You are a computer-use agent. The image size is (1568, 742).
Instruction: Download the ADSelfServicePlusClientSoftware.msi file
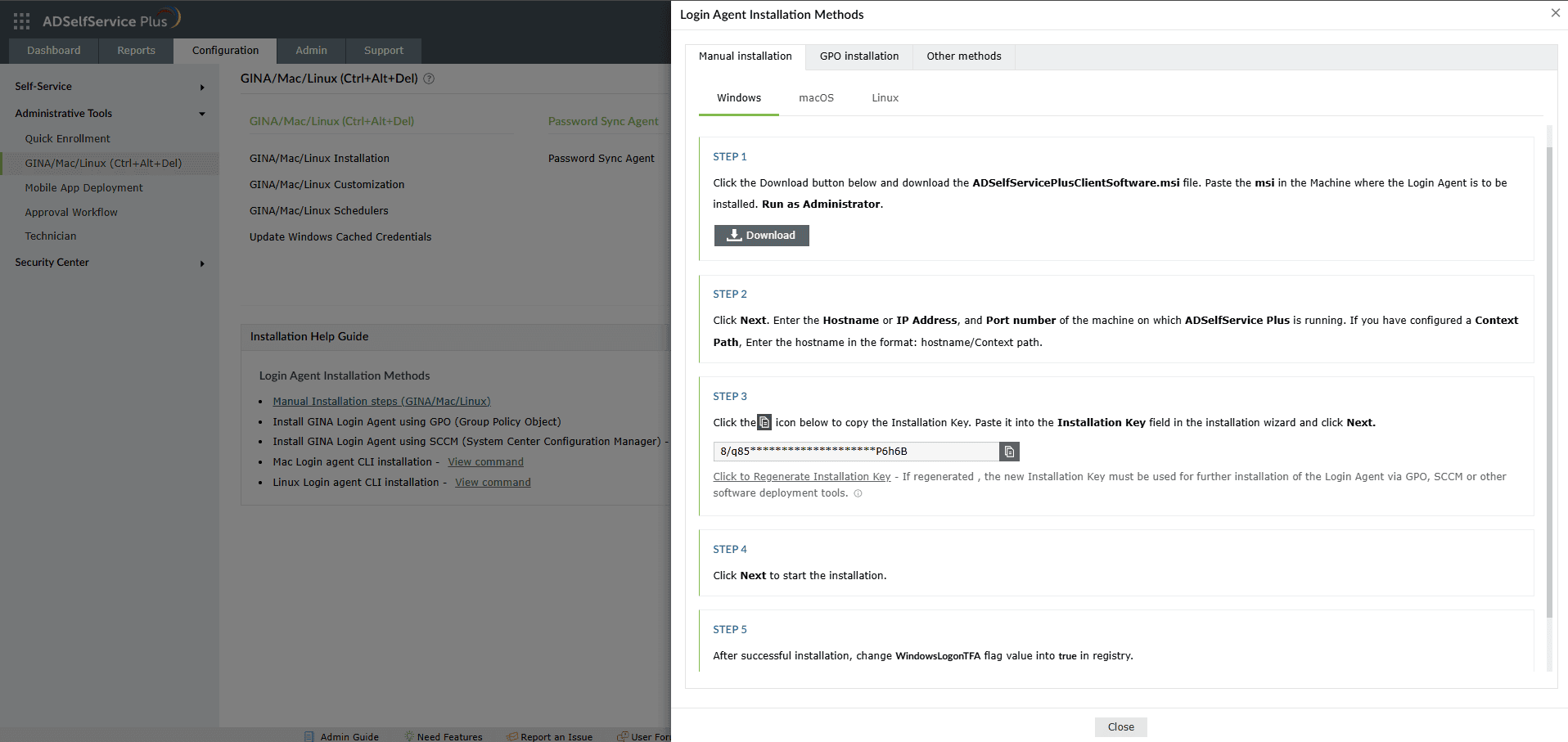pos(761,235)
